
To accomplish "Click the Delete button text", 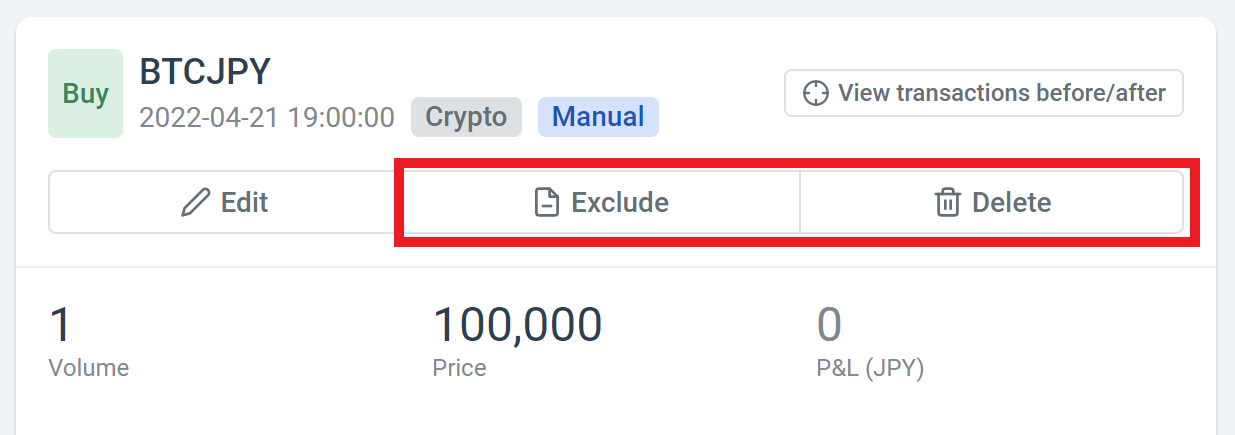I will click(x=1011, y=203).
